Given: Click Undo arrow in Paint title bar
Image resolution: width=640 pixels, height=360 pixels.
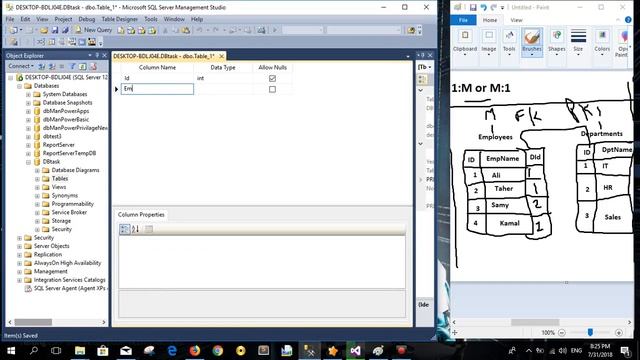Looking at the screenshot, I should pos(484,7).
